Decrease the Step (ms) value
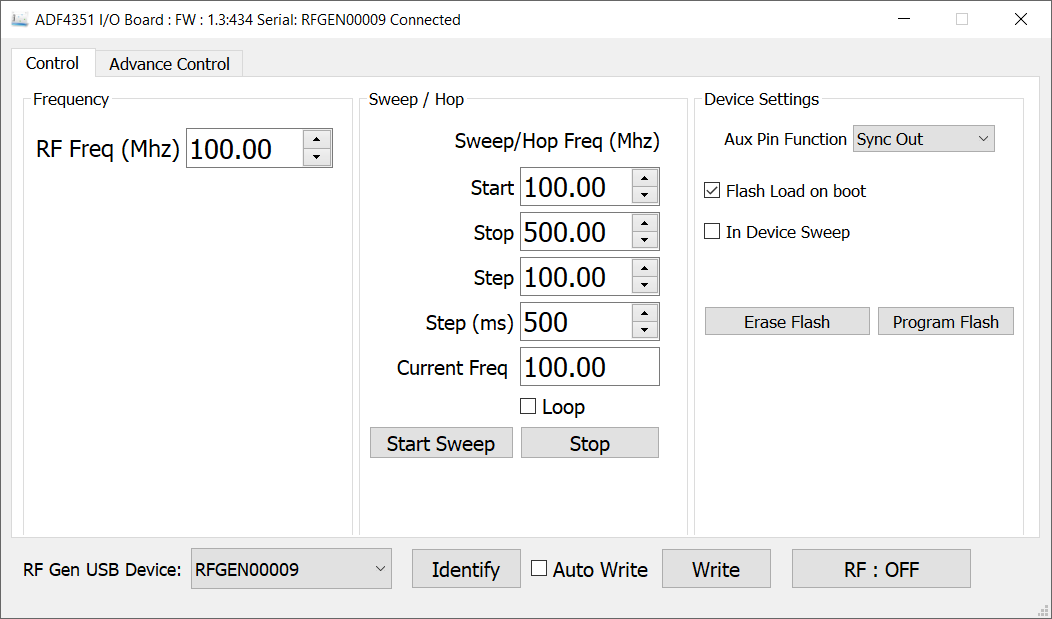The image size is (1052, 619). click(645, 331)
